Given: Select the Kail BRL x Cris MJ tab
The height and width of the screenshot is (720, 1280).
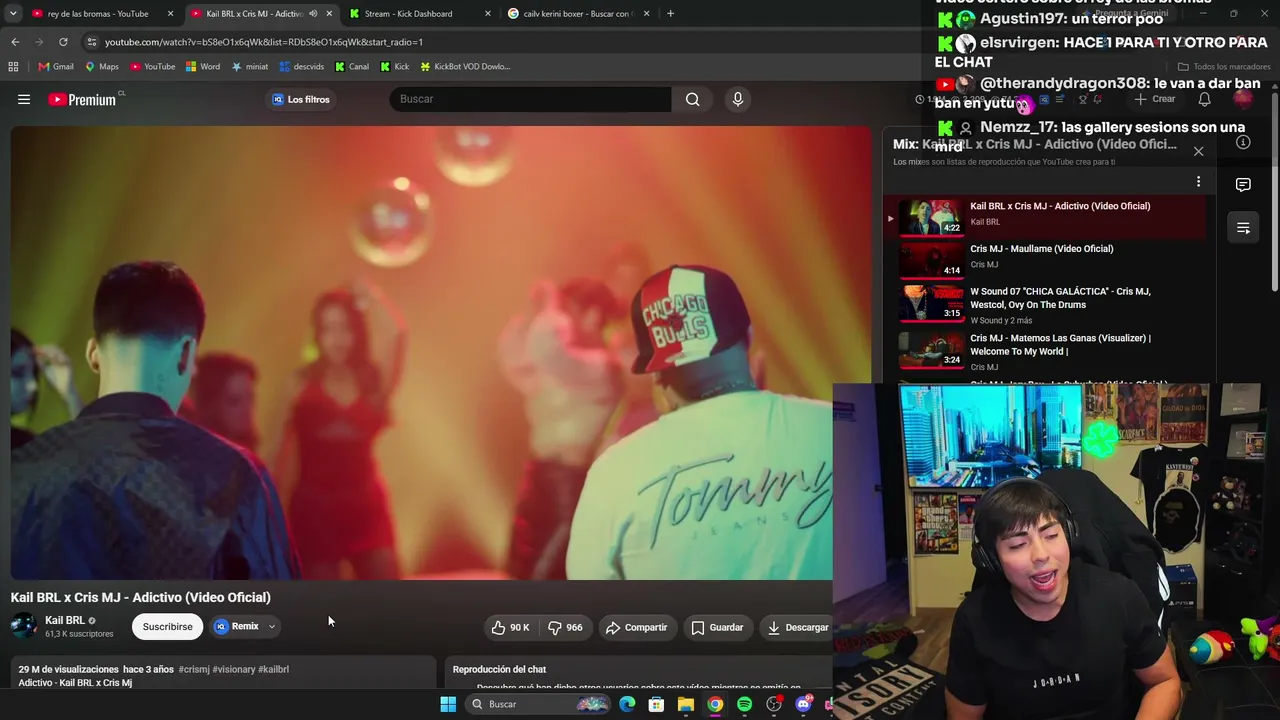Looking at the screenshot, I should point(254,14).
